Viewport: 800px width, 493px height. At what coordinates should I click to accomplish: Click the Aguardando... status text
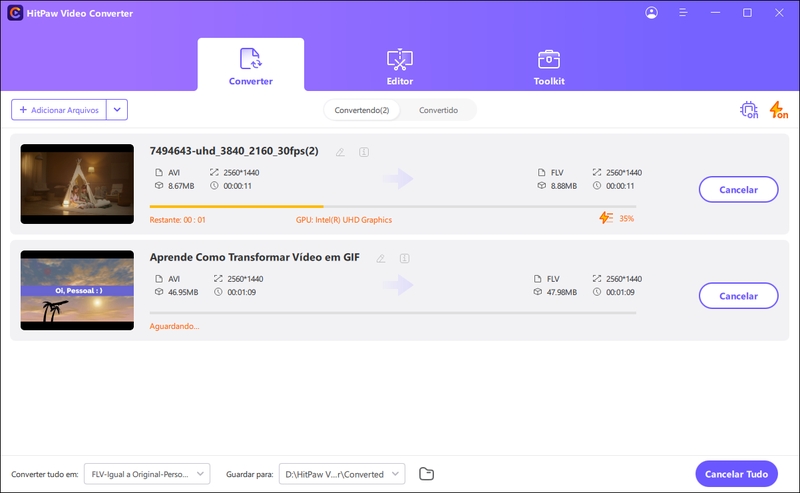pyautogui.click(x=174, y=326)
